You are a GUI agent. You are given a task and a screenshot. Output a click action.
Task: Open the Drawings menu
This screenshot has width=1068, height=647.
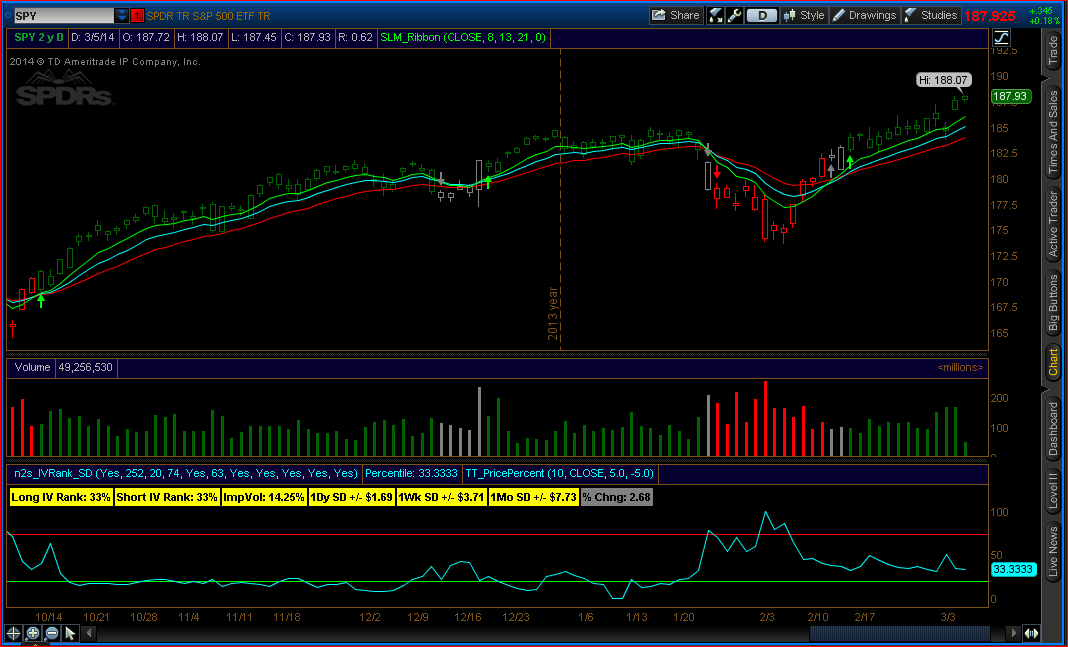pyautogui.click(x=865, y=15)
